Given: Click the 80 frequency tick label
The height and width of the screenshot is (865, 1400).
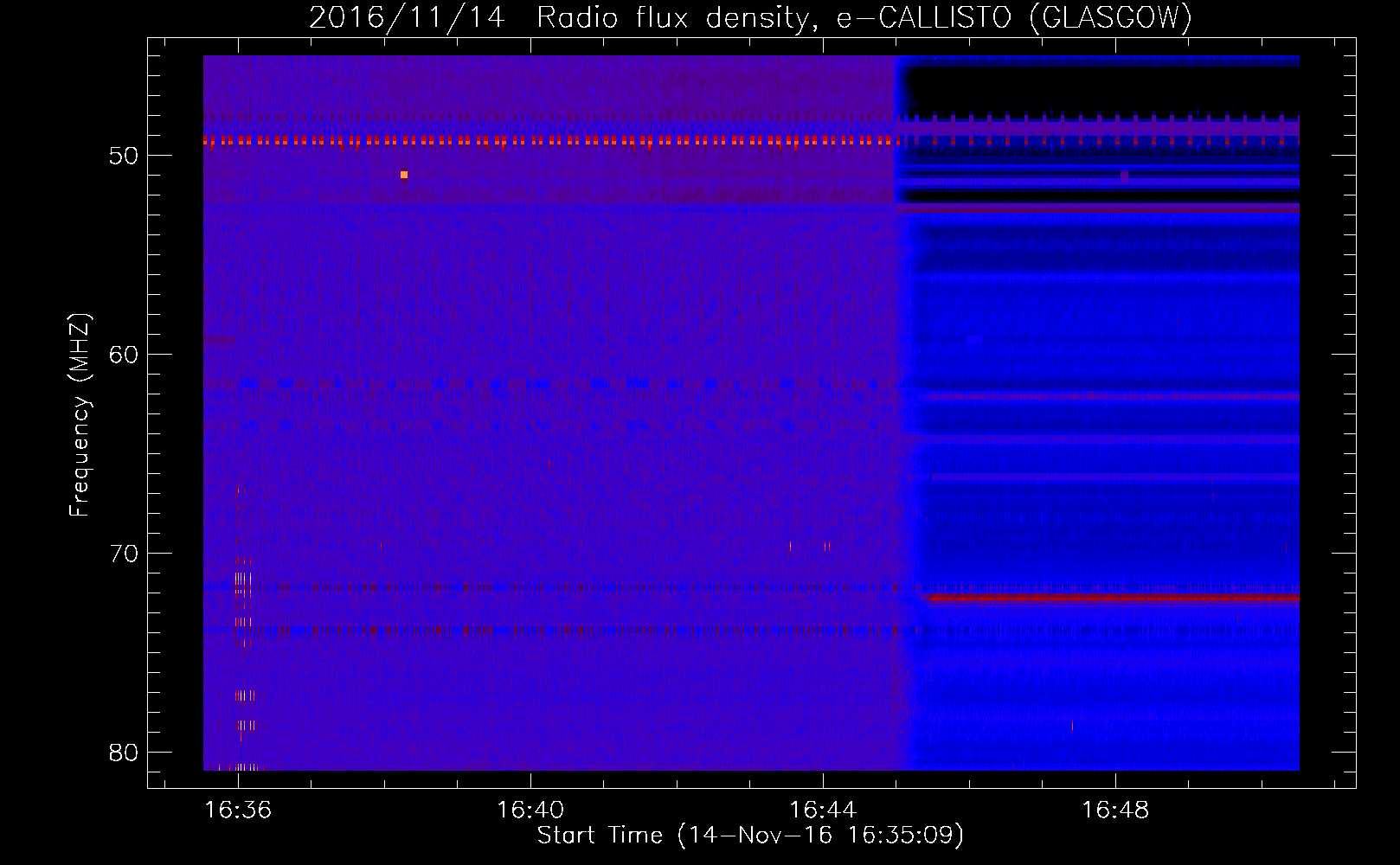Looking at the screenshot, I should (x=124, y=753).
